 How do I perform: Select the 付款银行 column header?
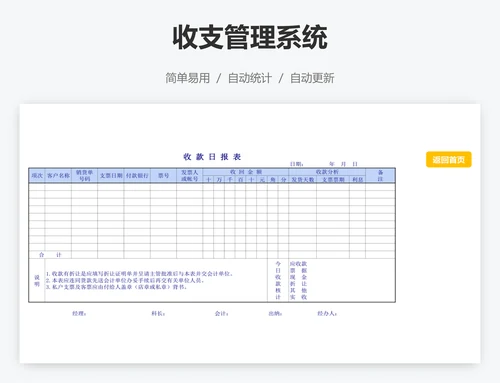pyautogui.click(x=137, y=176)
